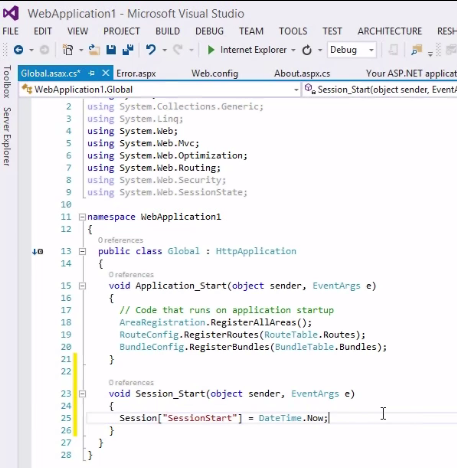Undo the last edit
The image size is (457, 468).
tap(151, 50)
